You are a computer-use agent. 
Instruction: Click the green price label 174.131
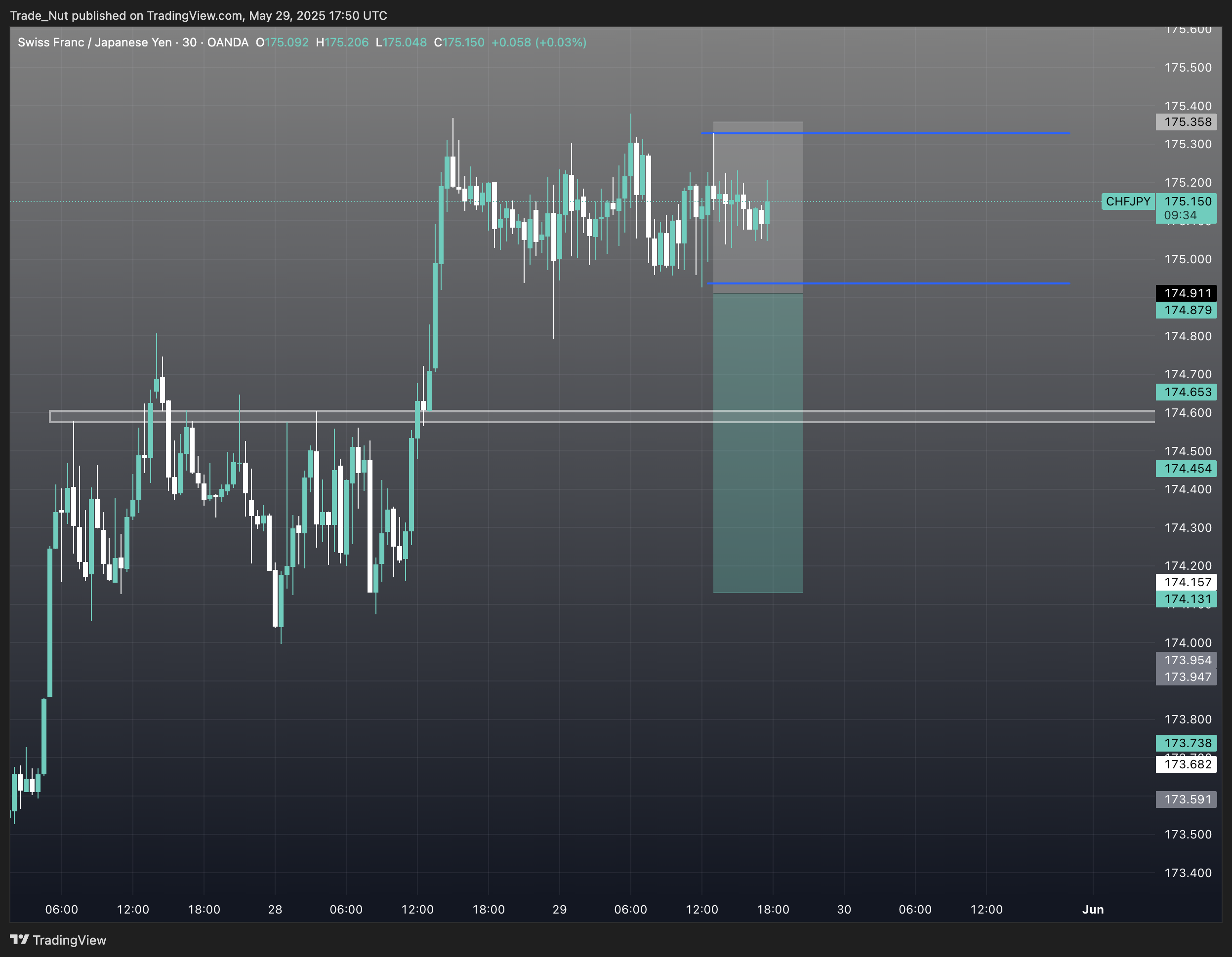click(1187, 599)
